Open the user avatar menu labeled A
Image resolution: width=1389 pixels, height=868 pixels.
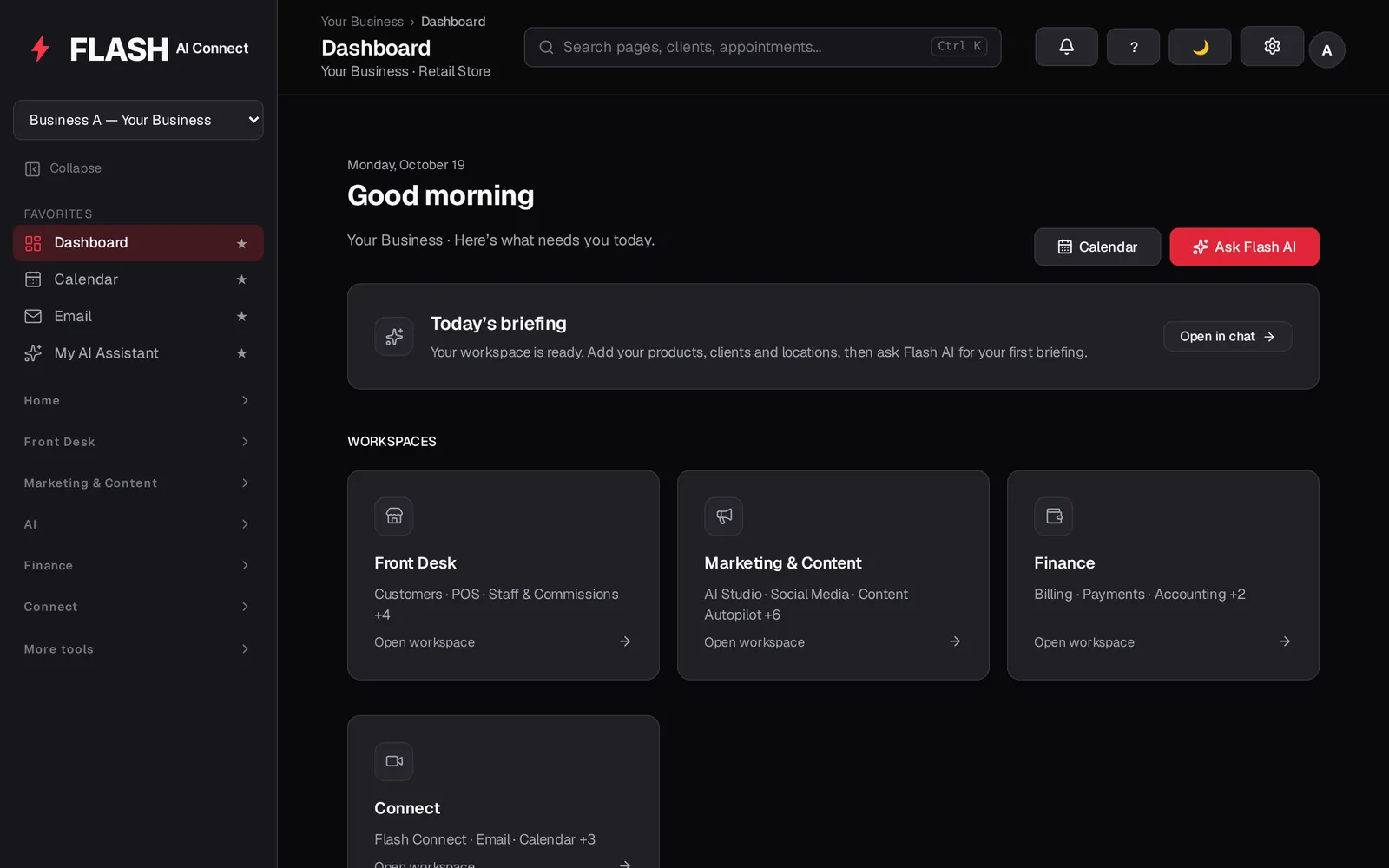pos(1326,49)
